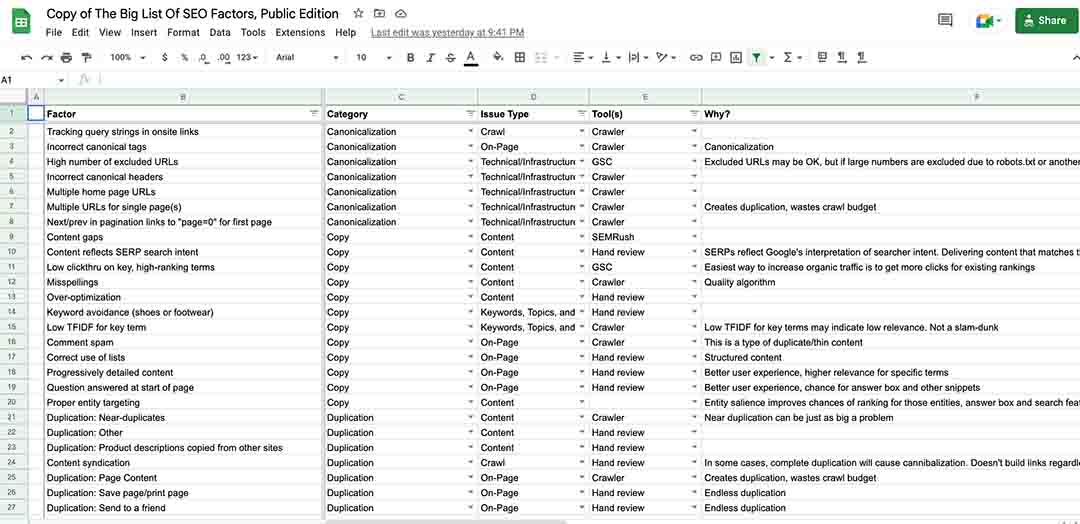Set left-to-right text direction
The image size is (1080, 524).
(x=841, y=58)
